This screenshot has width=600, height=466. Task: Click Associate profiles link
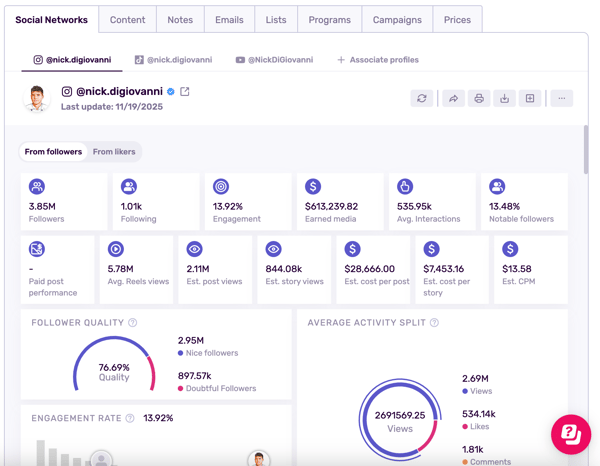pyautogui.click(x=377, y=60)
